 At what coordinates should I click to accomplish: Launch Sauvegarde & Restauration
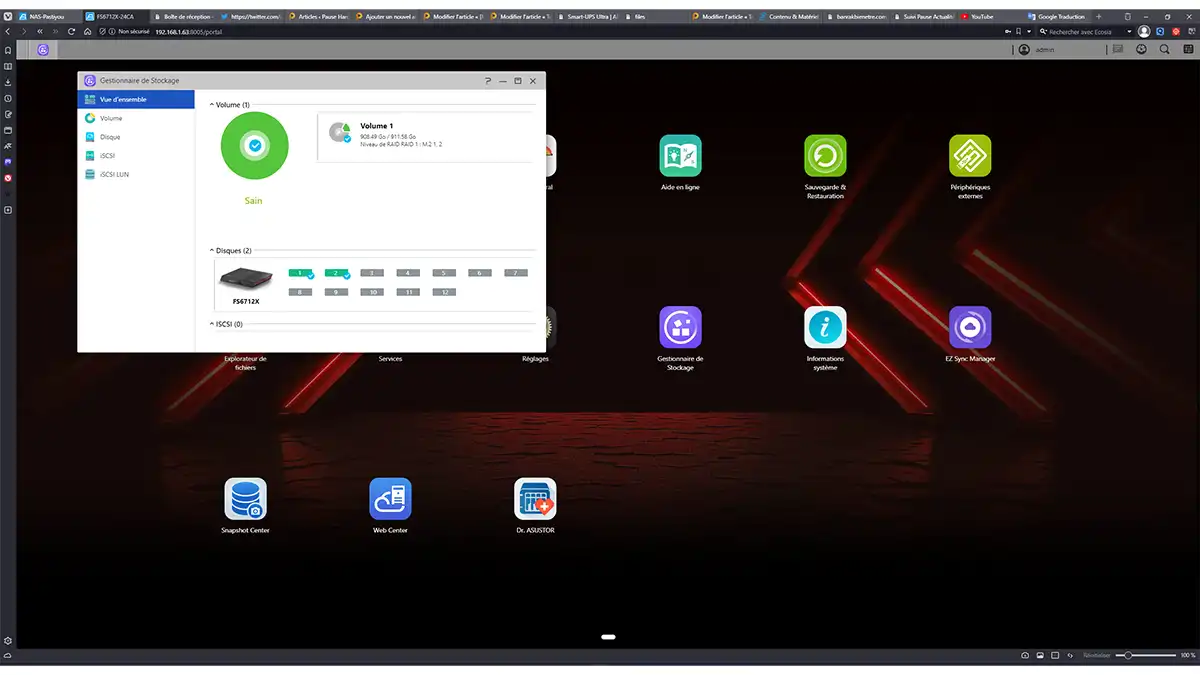click(x=825, y=158)
